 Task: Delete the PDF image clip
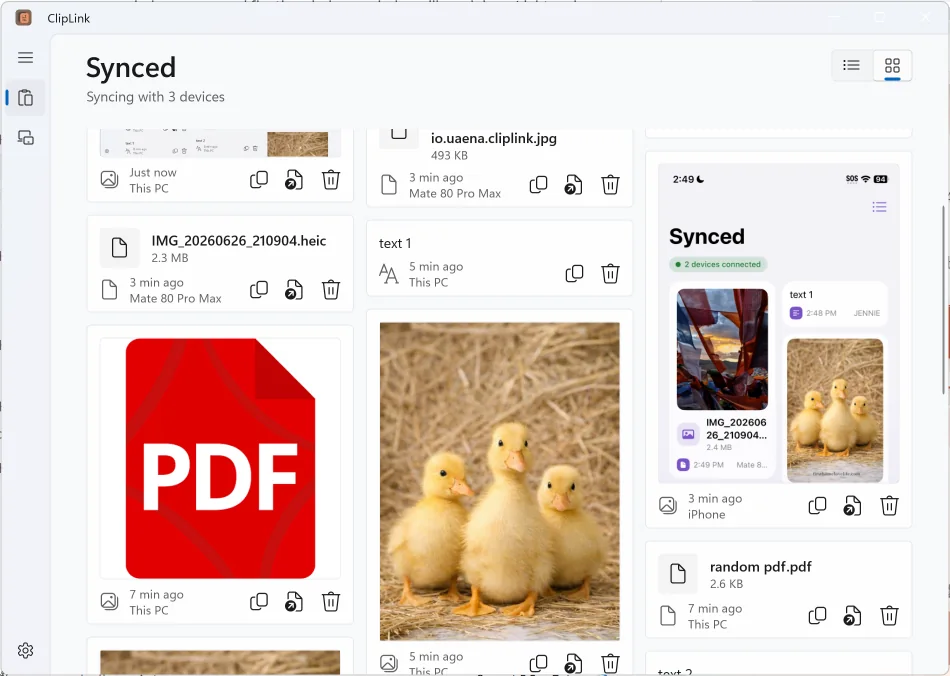(331, 601)
